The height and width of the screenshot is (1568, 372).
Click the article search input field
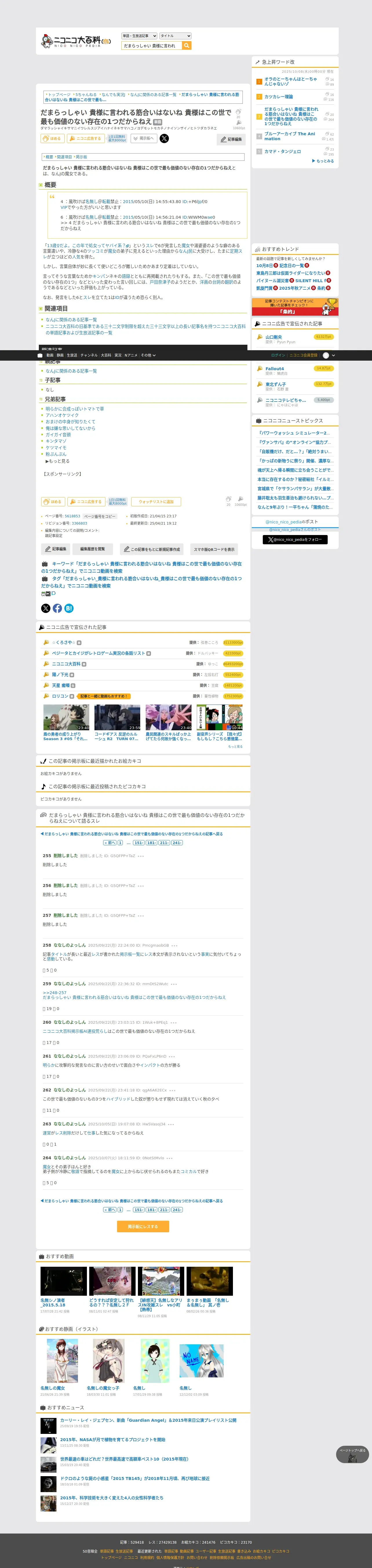[152, 46]
